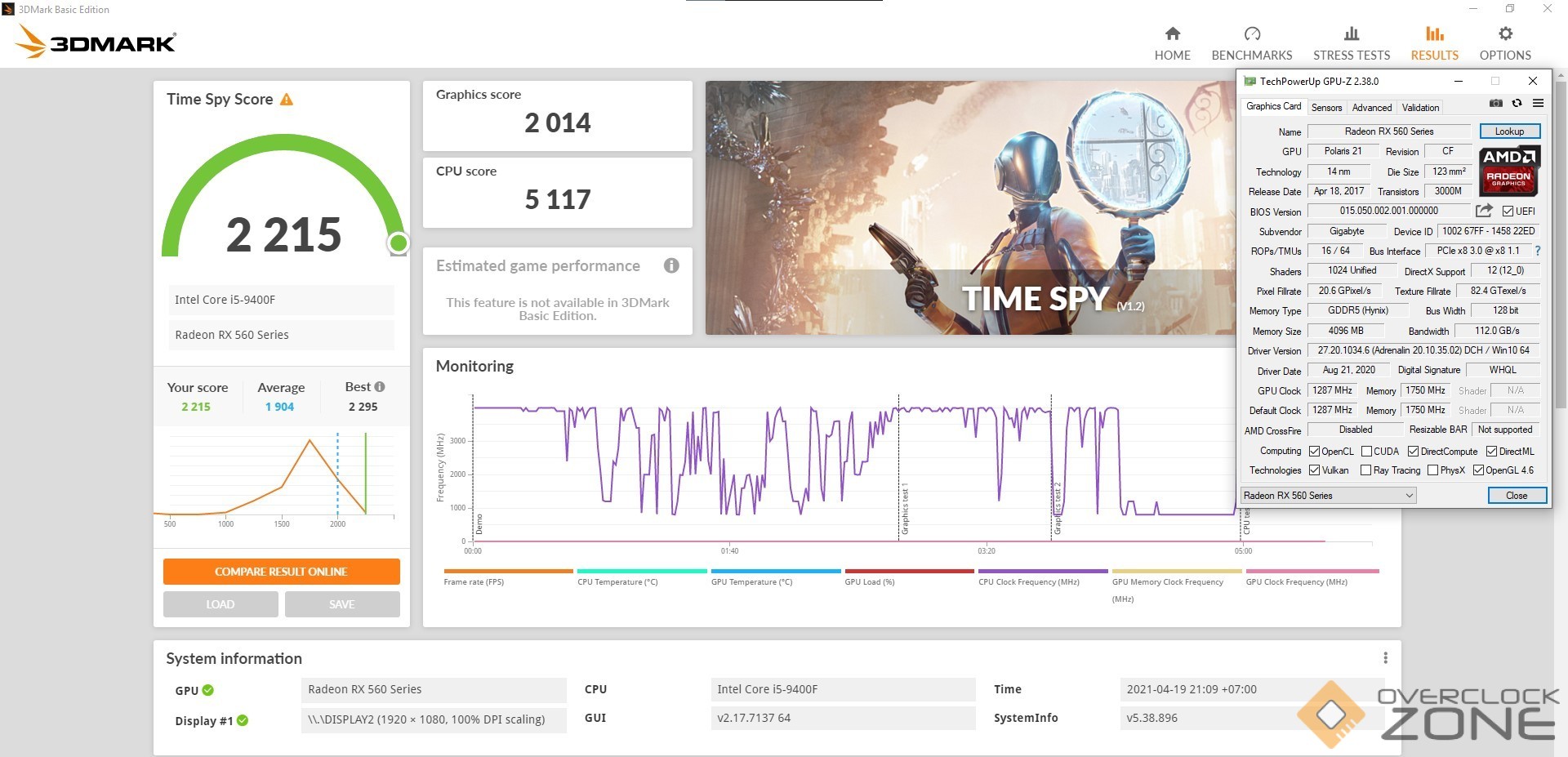1568x757 pixels.
Task: Click the BIOS Version field 015.050.002.001.000000
Action: coord(1389,211)
